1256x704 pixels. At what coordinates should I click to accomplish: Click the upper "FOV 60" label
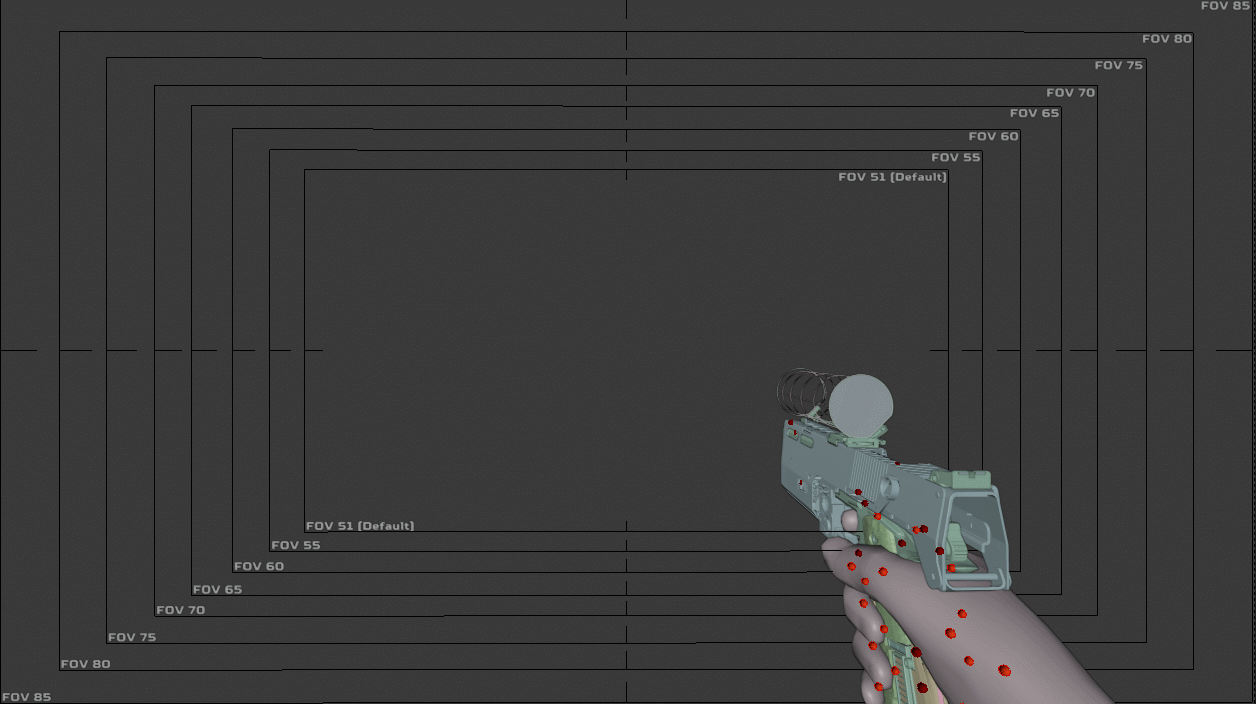(993, 136)
